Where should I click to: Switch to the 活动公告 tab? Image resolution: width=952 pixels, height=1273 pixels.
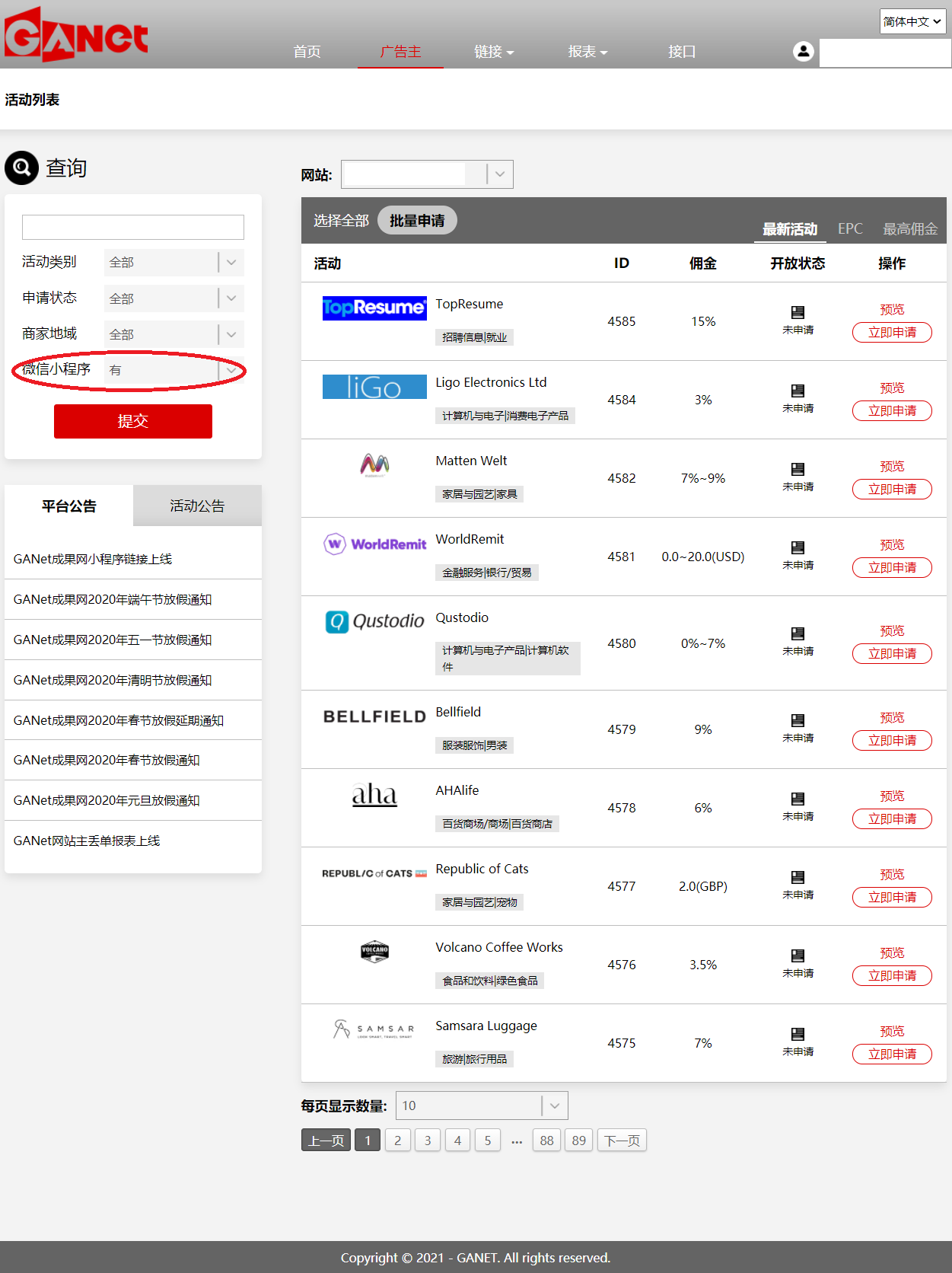197,506
